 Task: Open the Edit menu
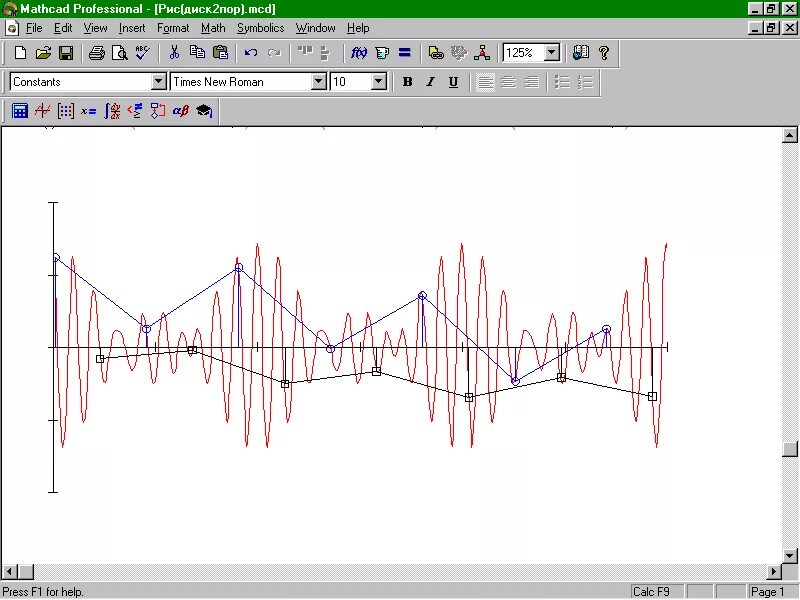tap(63, 28)
